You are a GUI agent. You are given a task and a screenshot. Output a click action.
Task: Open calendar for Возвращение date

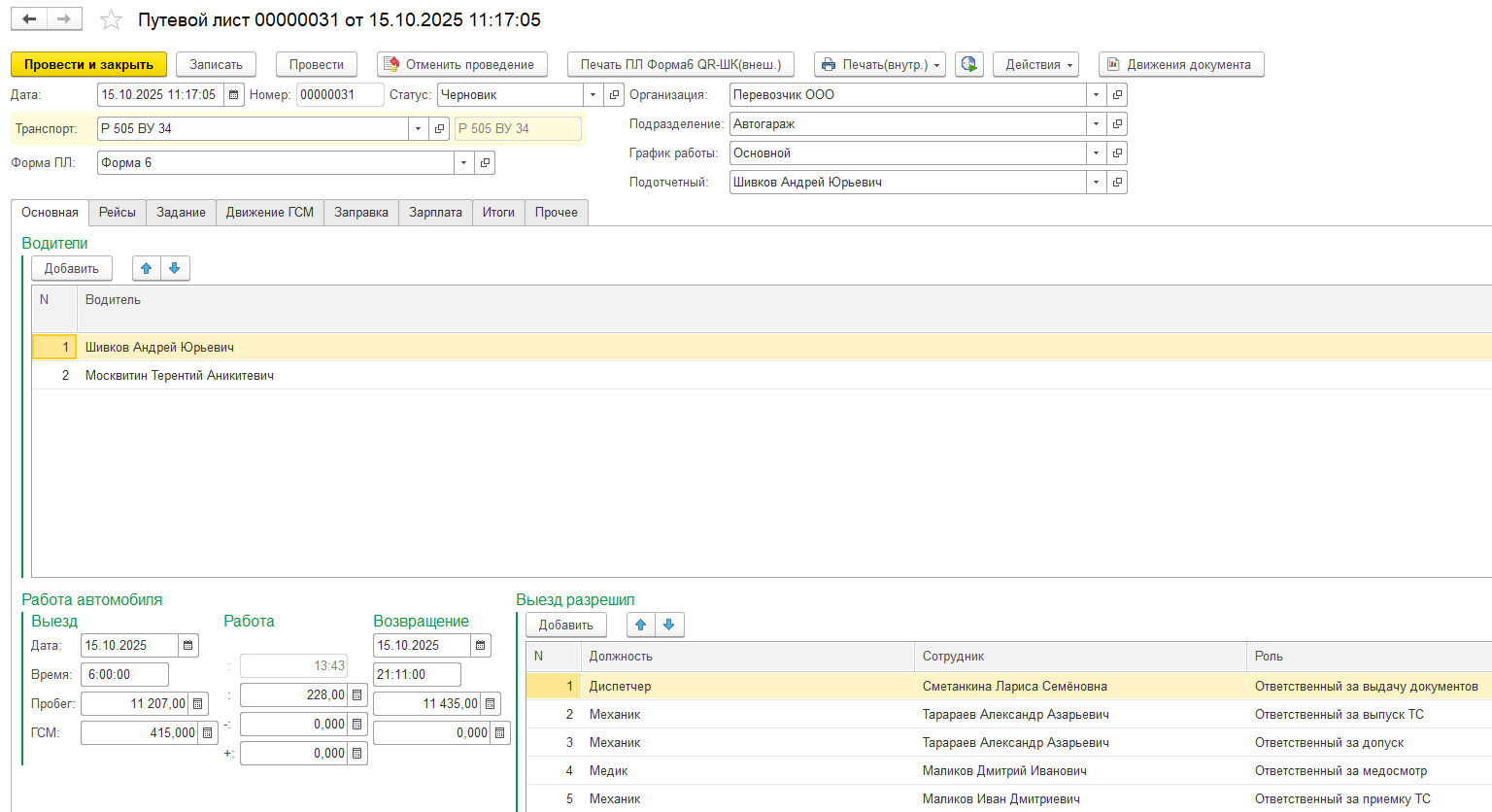481,646
